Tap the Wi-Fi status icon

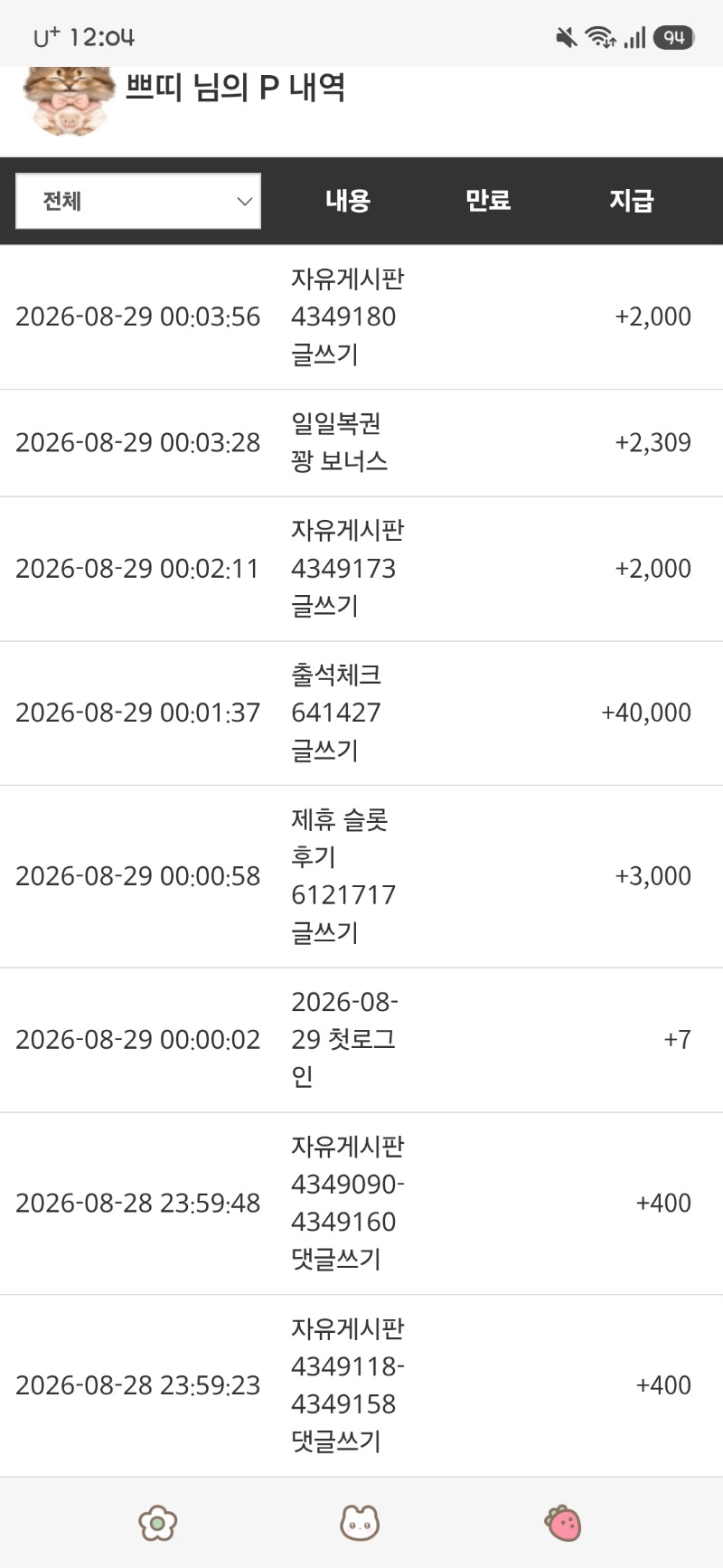600,37
